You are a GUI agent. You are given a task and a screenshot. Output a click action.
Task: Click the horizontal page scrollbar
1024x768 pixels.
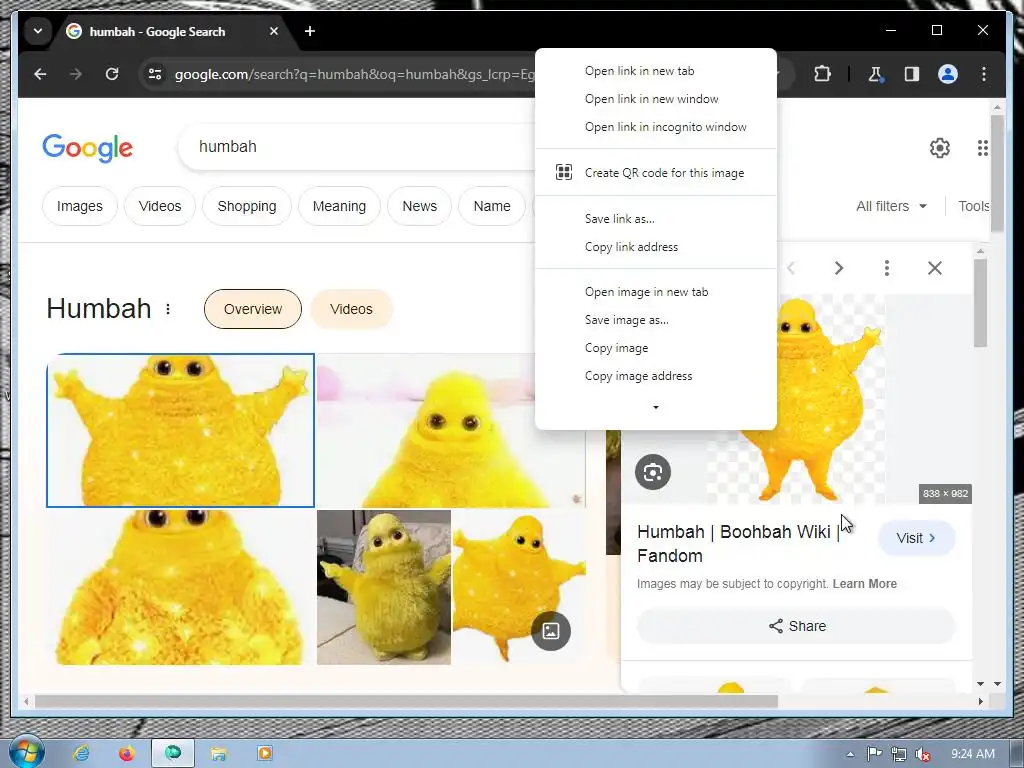click(x=406, y=701)
